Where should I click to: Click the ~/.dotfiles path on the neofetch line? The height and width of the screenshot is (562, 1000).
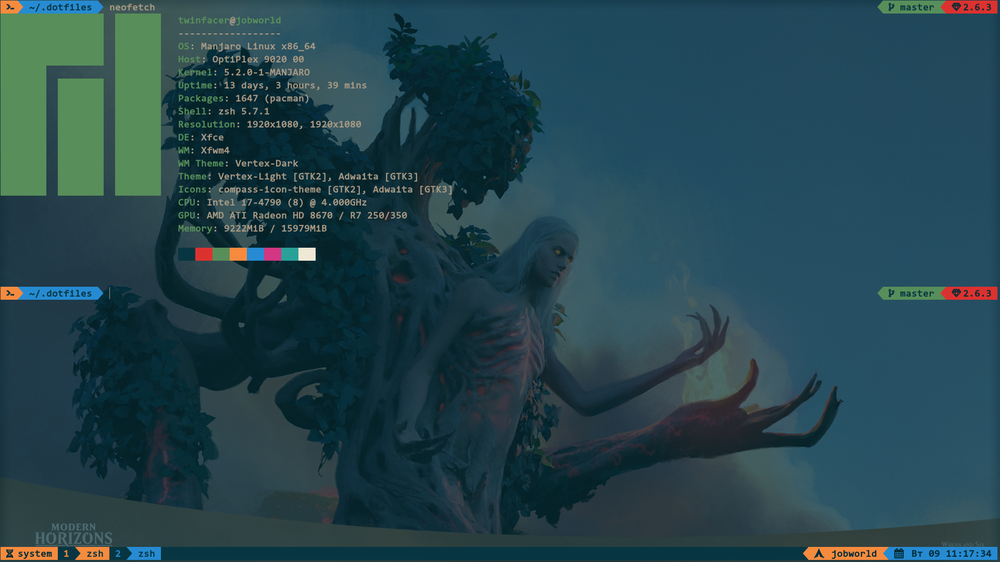click(x=60, y=7)
